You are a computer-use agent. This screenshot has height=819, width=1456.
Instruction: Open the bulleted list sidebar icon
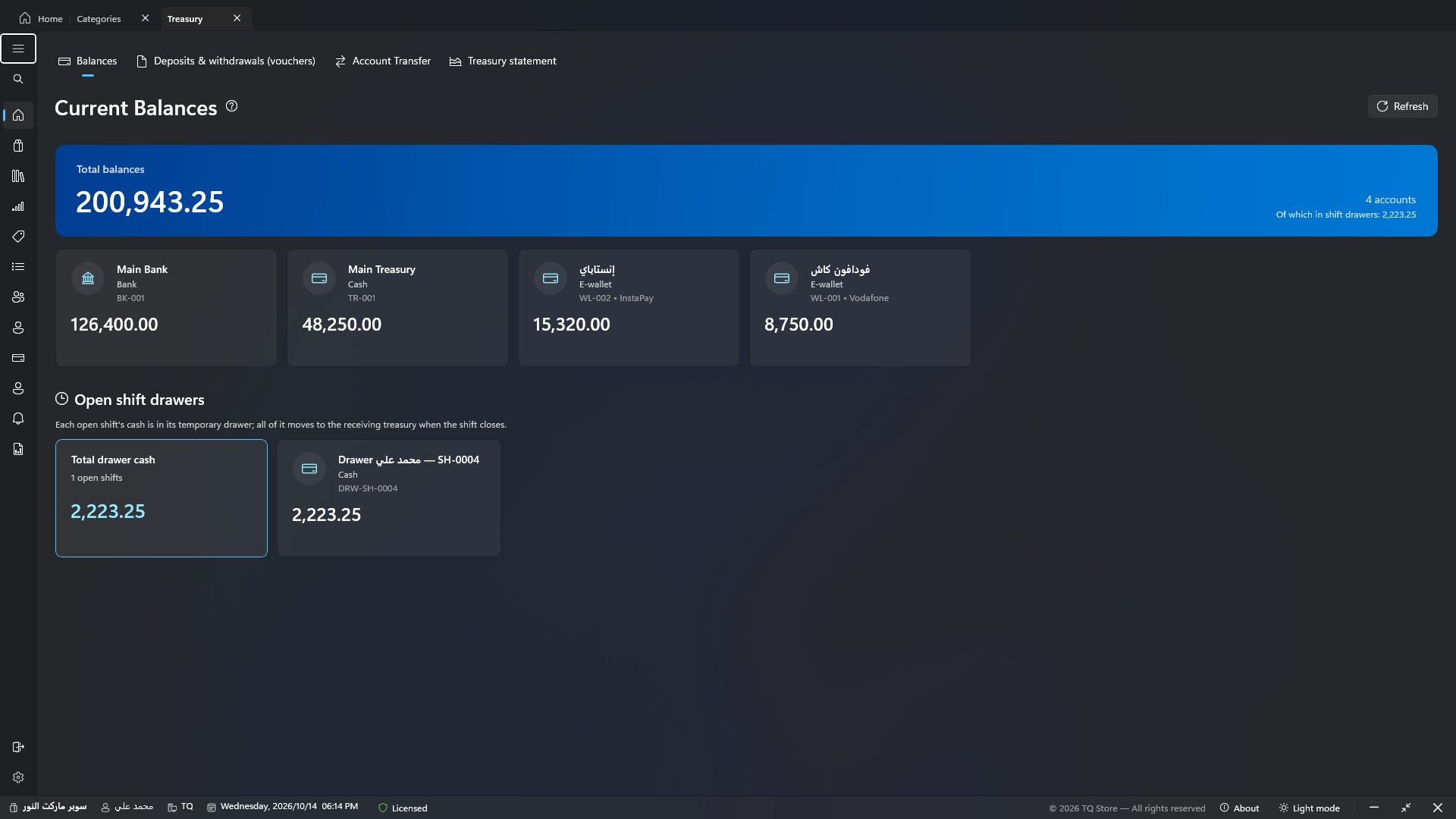click(x=18, y=267)
